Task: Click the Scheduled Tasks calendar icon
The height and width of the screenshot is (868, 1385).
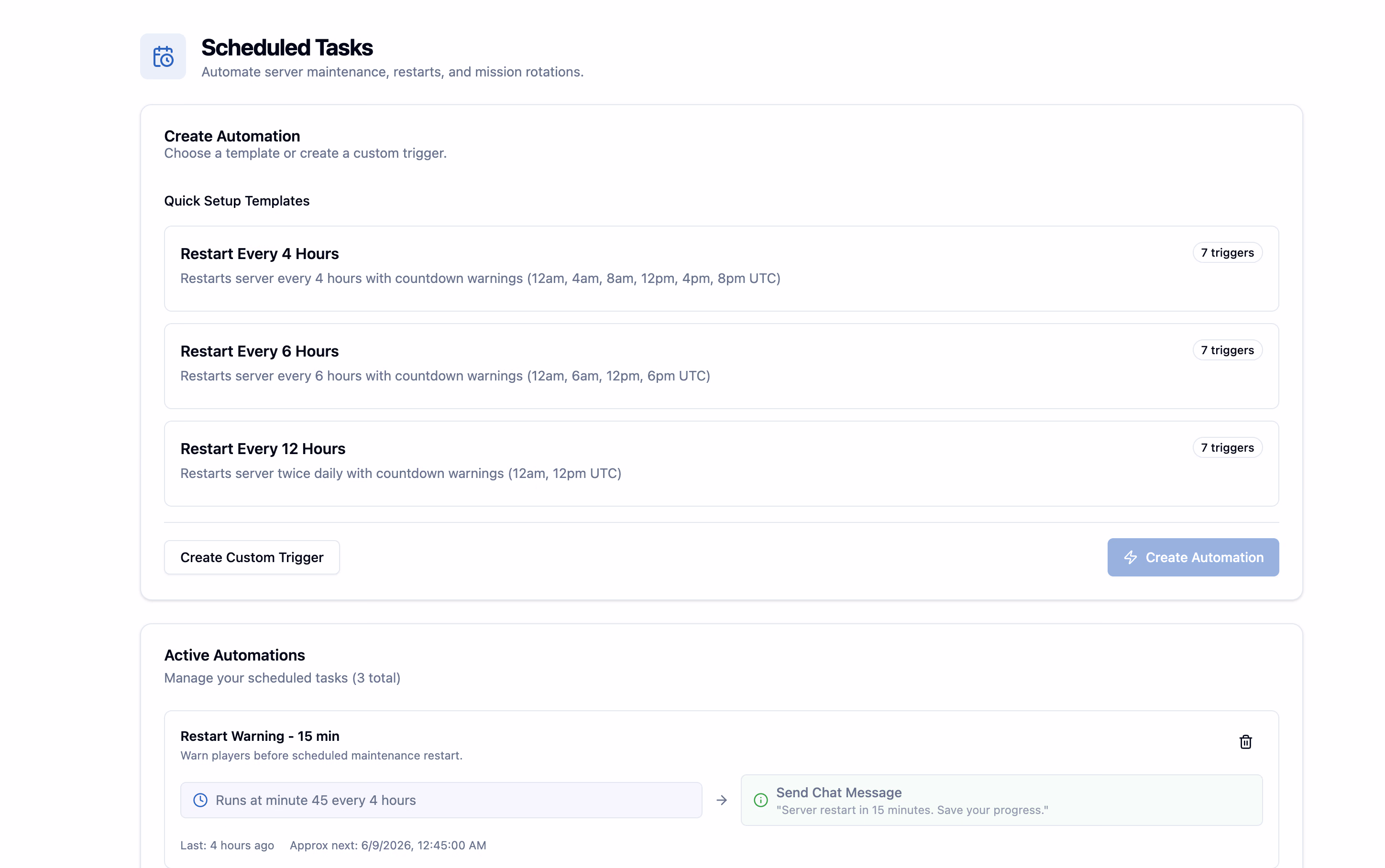Action: (163, 56)
